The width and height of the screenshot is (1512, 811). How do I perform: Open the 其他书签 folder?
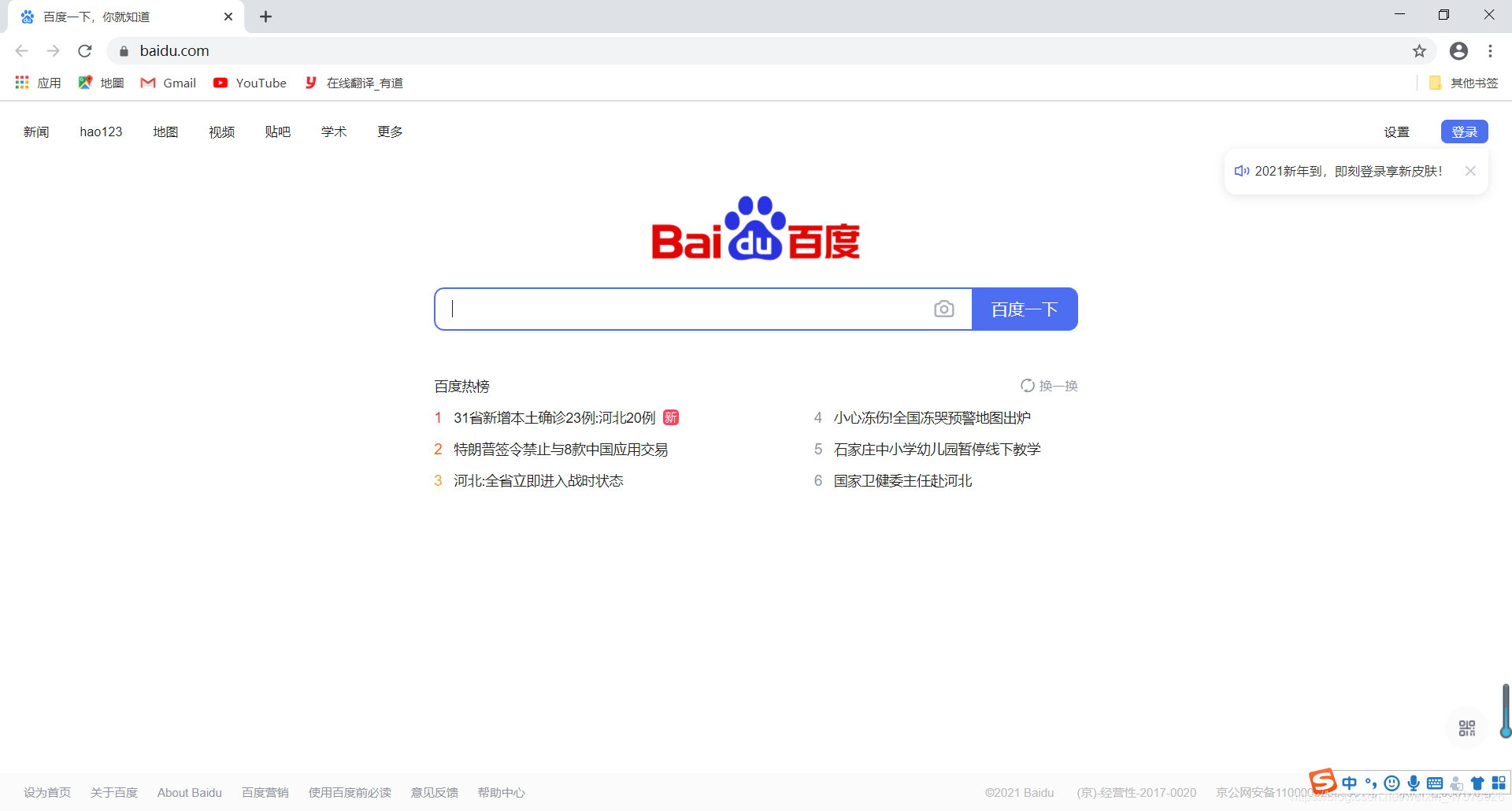point(1463,83)
